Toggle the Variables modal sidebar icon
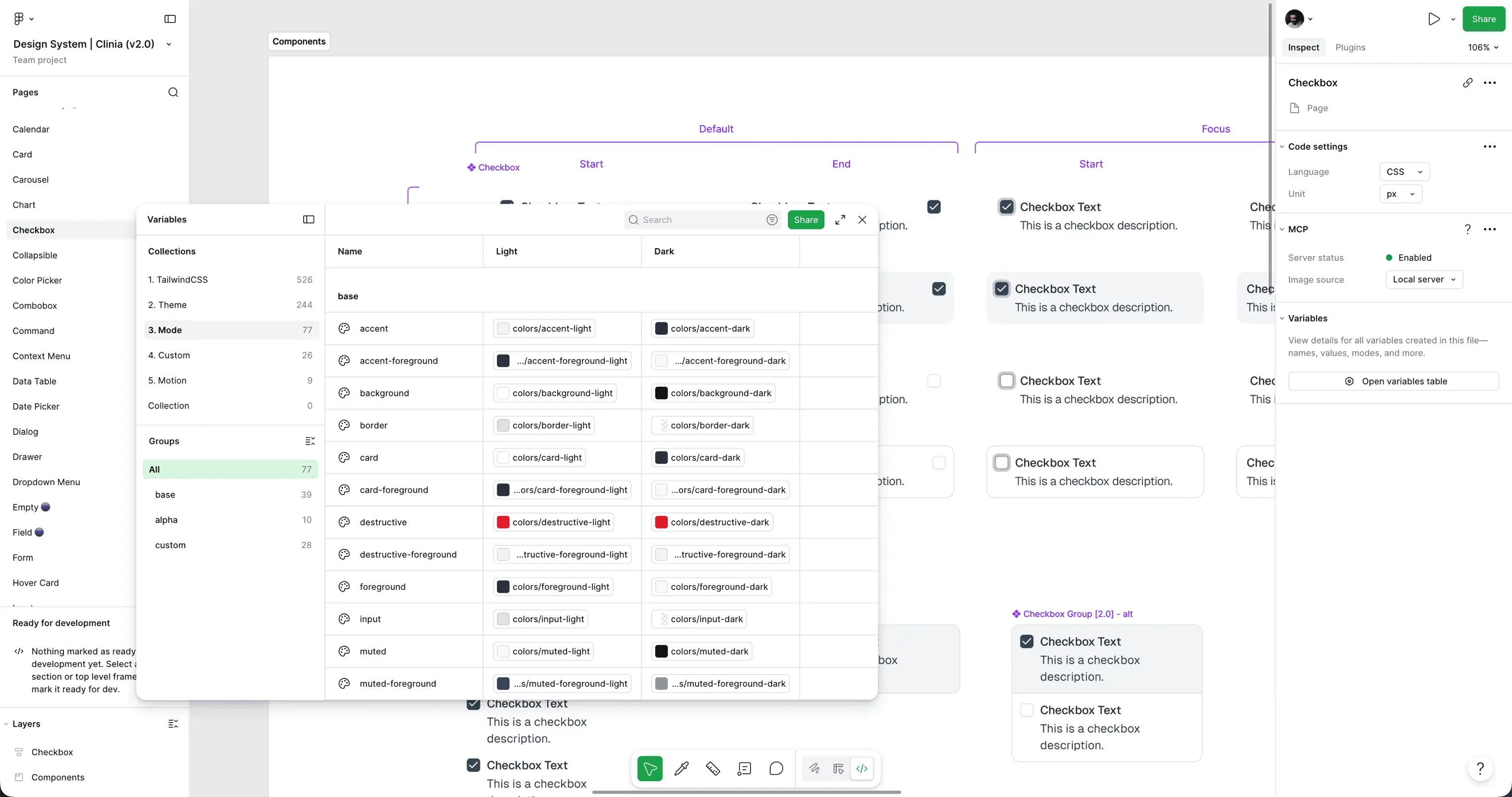Viewport: 1512px width, 797px height. (x=309, y=220)
